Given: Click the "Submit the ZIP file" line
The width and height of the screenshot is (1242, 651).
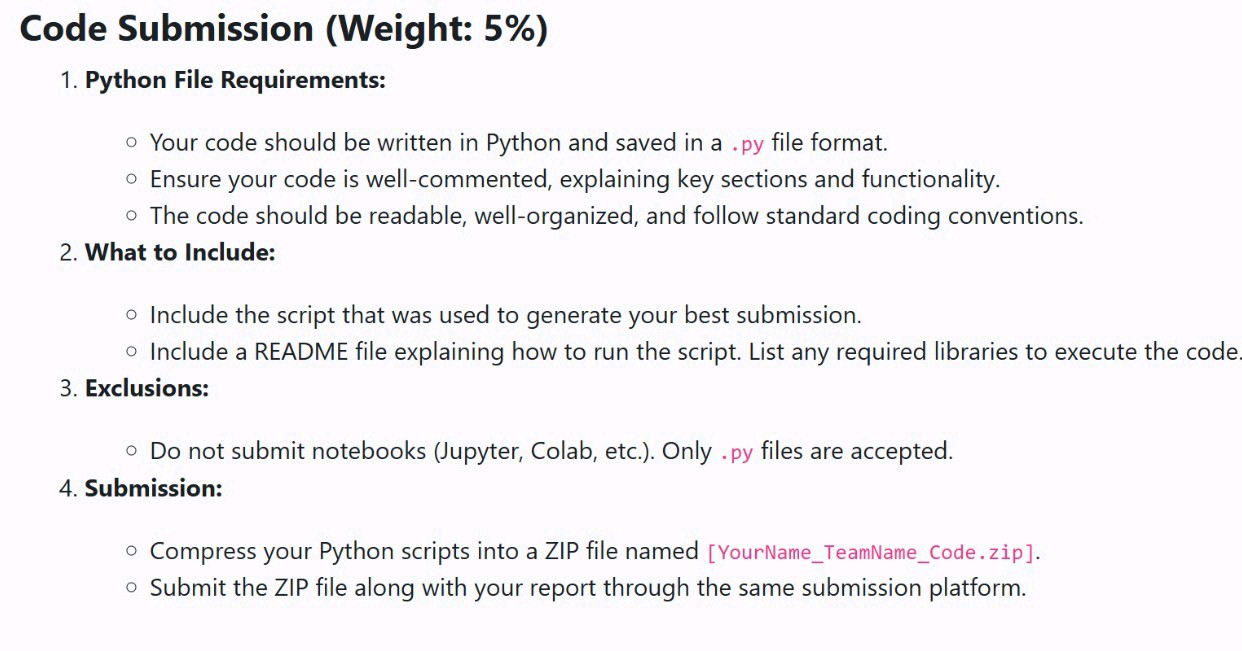Looking at the screenshot, I should [587, 588].
